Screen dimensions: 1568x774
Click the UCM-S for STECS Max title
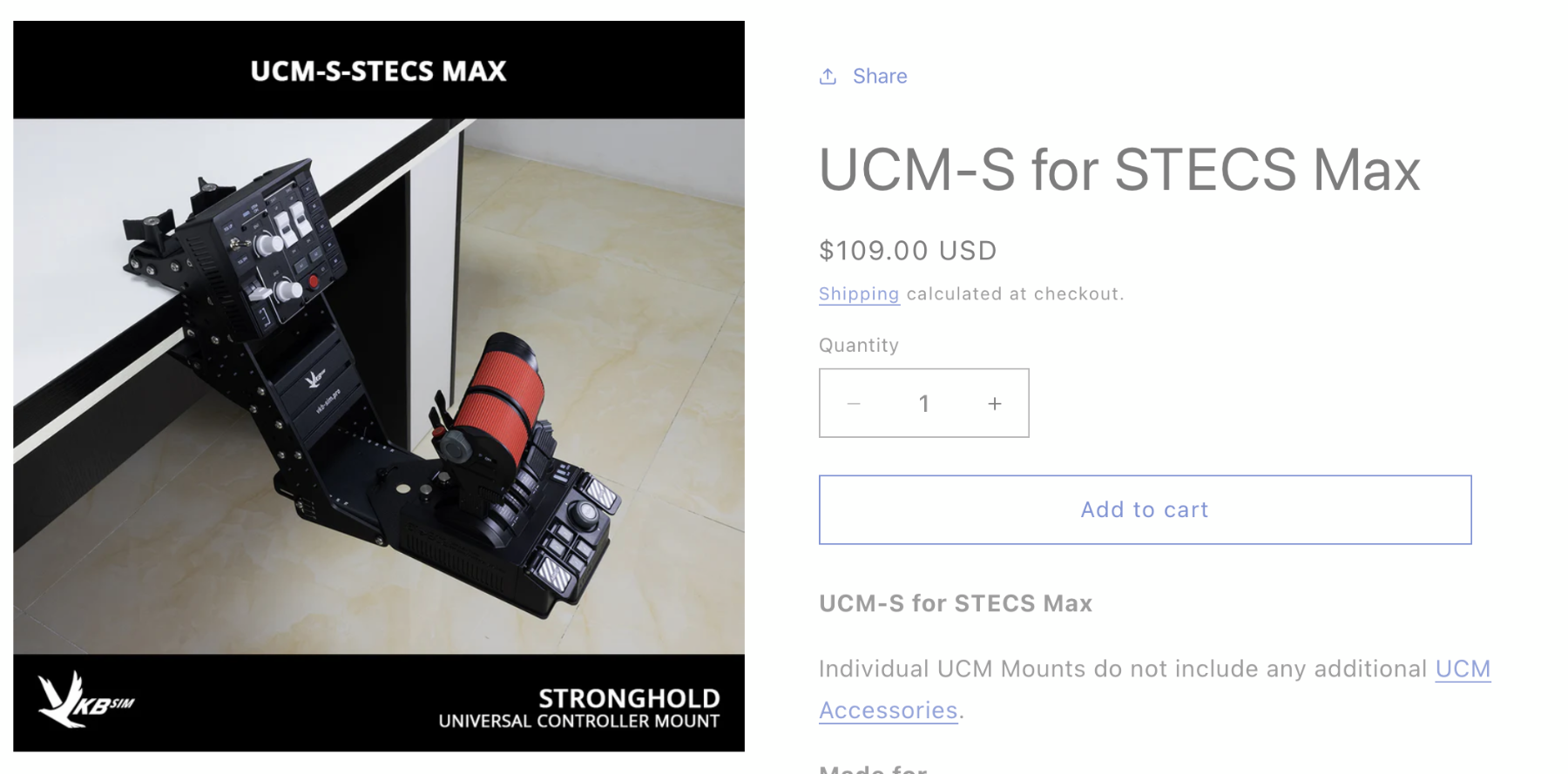1119,170
